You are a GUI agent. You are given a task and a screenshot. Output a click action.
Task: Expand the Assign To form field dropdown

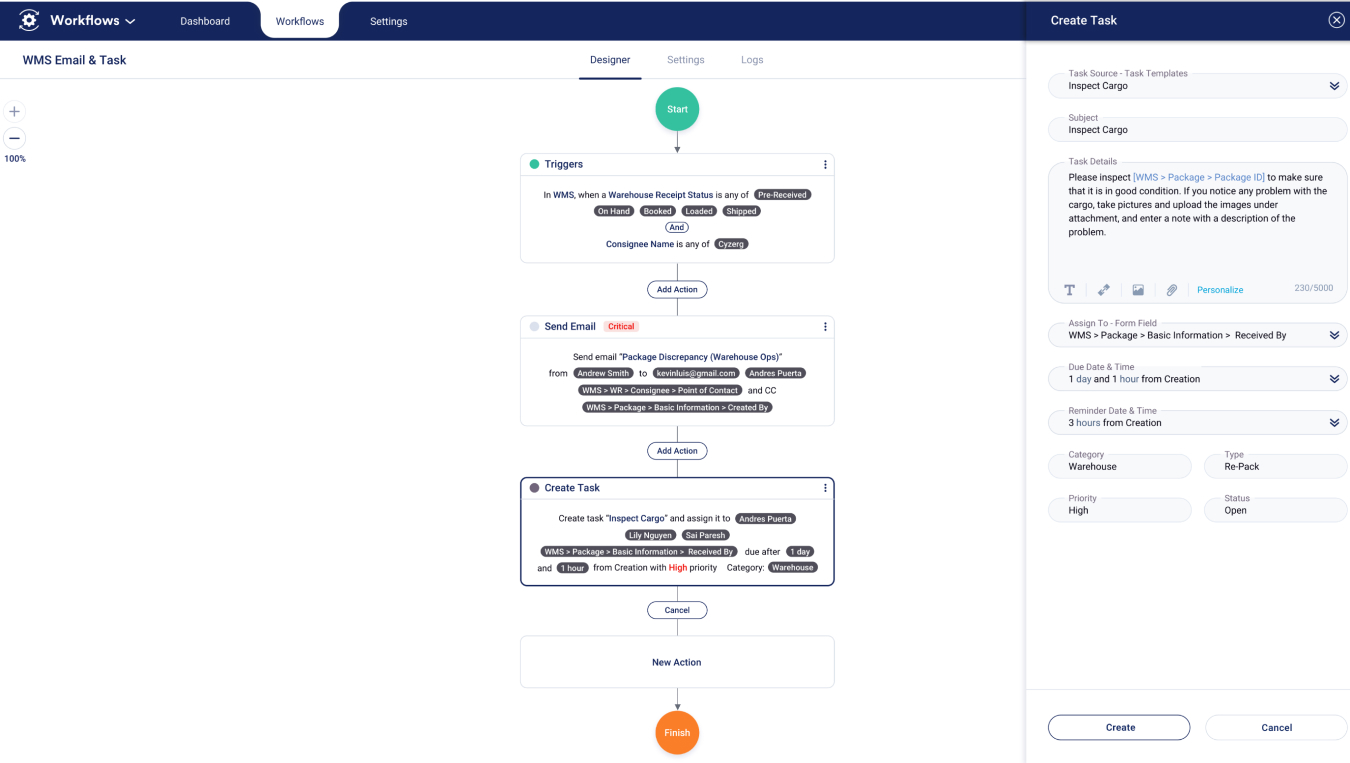pyautogui.click(x=1334, y=335)
